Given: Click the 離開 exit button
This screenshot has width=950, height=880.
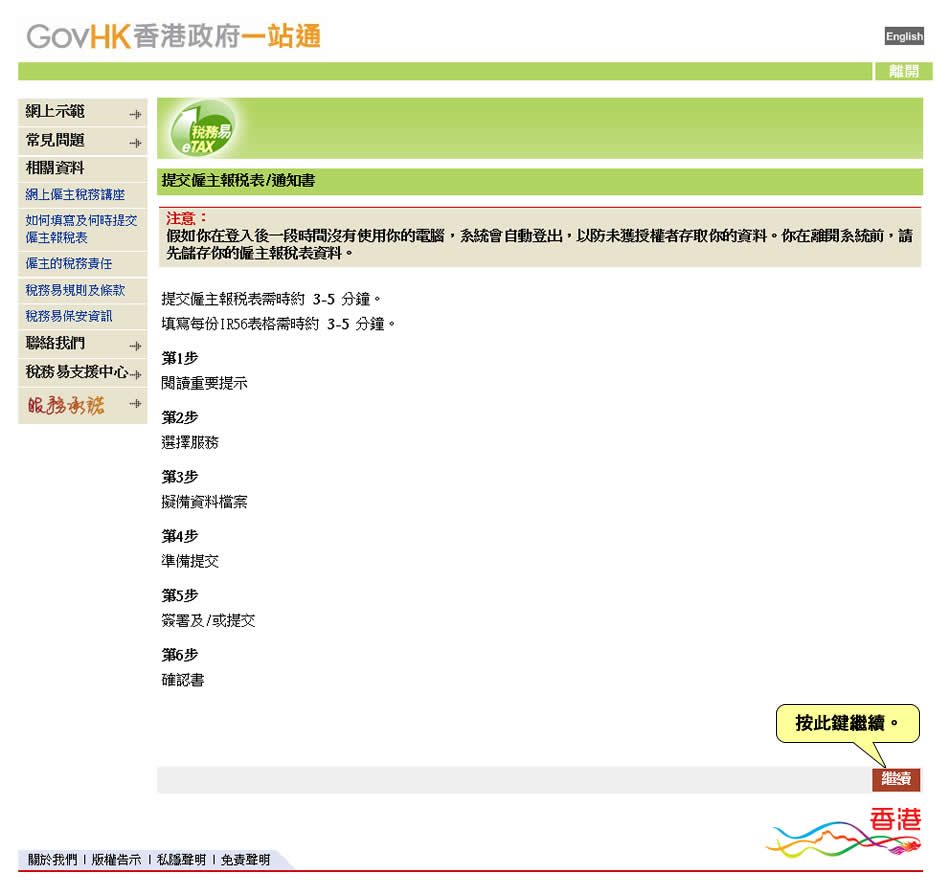Looking at the screenshot, I should (x=903, y=71).
